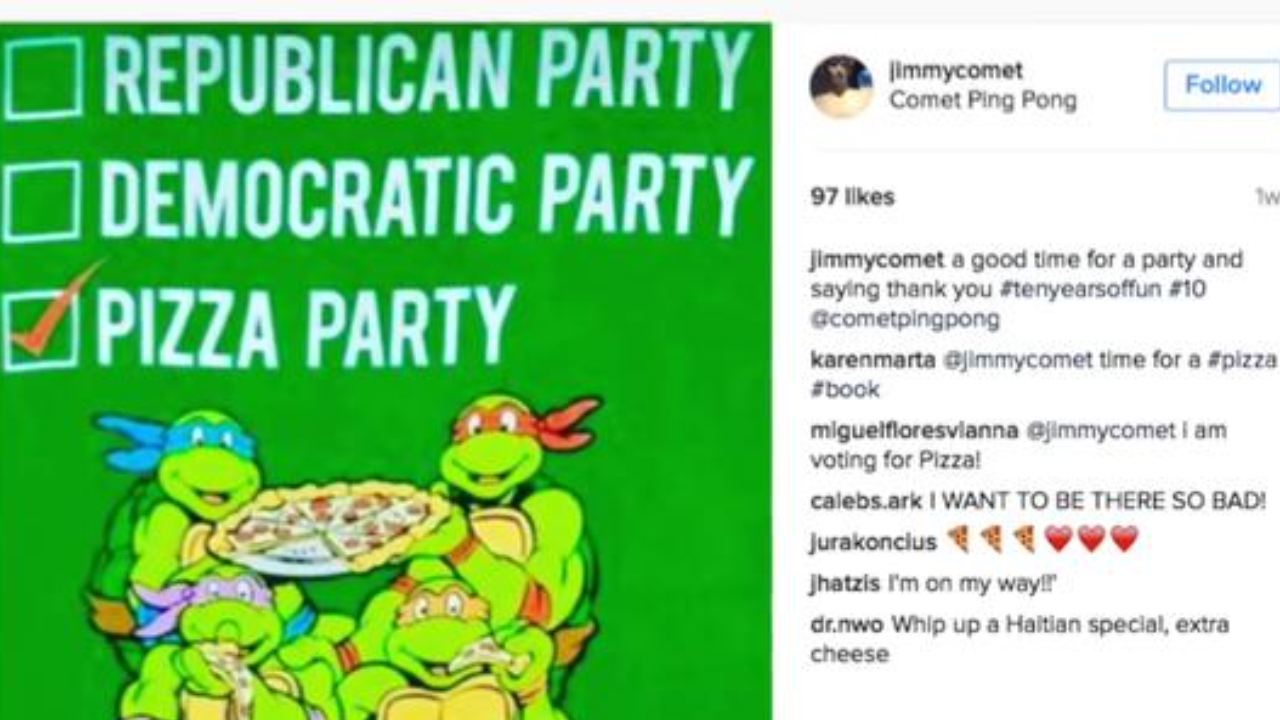This screenshot has height=720, width=1280.
Task: Open the @cometpingpong mention
Action: 904,320
